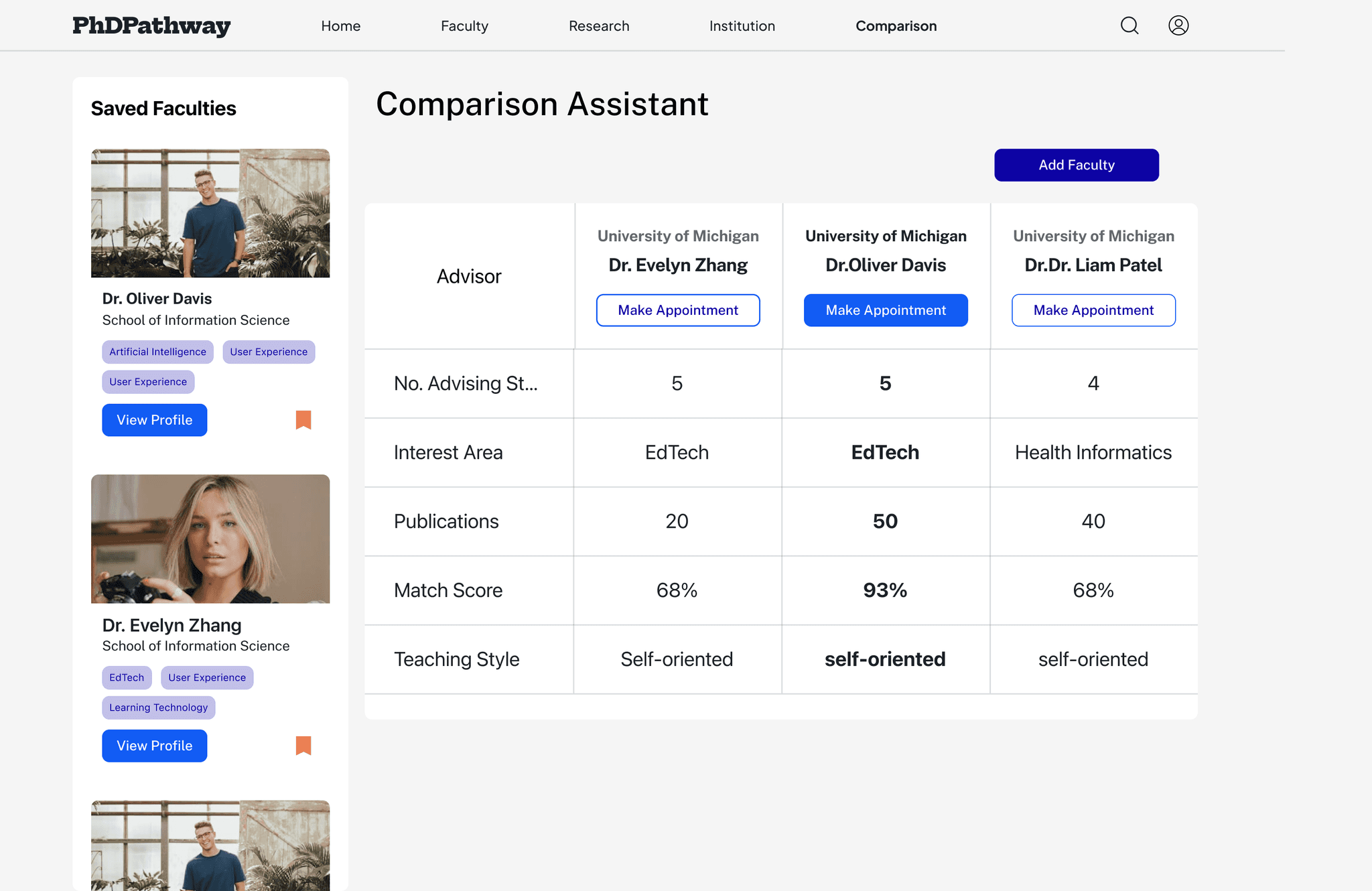This screenshot has width=1372, height=891.
Task: Toggle bookmark for Dr. Evelyn Zhang
Action: click(x=303, y=746)
